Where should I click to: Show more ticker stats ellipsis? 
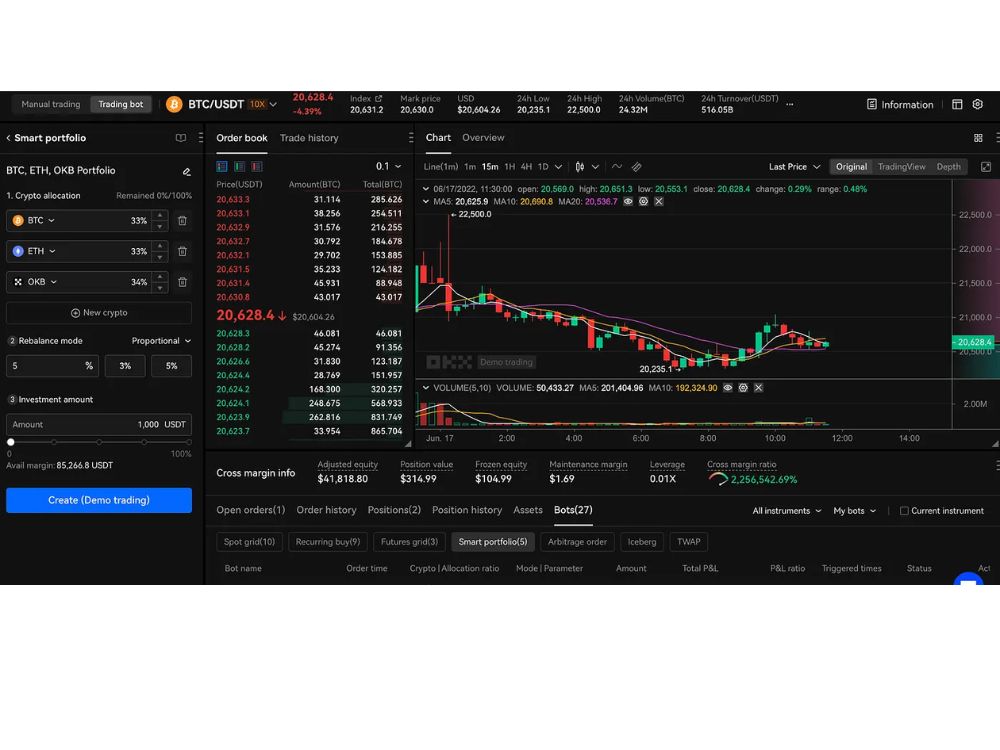(790, 105)
